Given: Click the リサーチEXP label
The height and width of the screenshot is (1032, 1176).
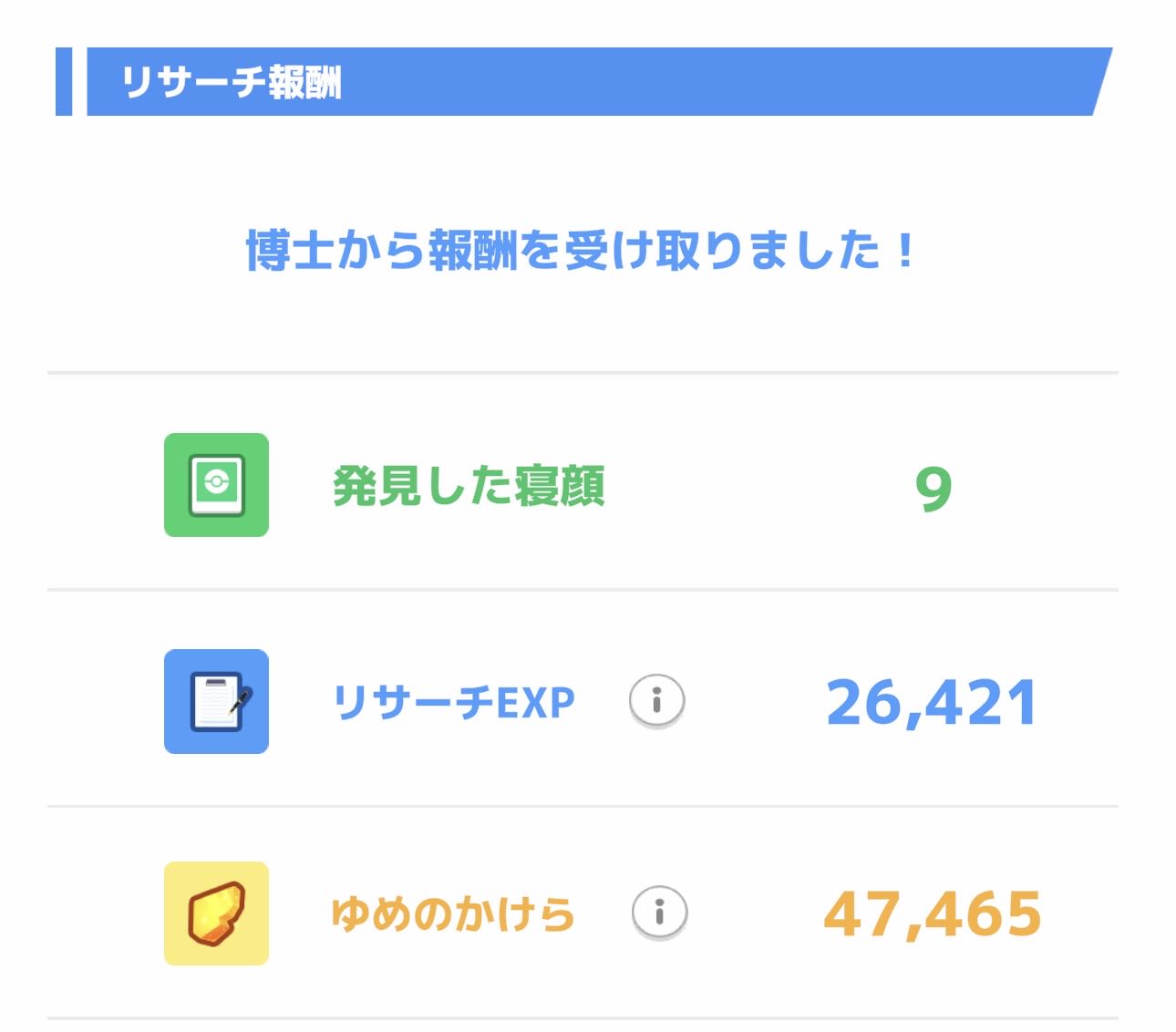Looking at the screenshot, I should [453, 702].
